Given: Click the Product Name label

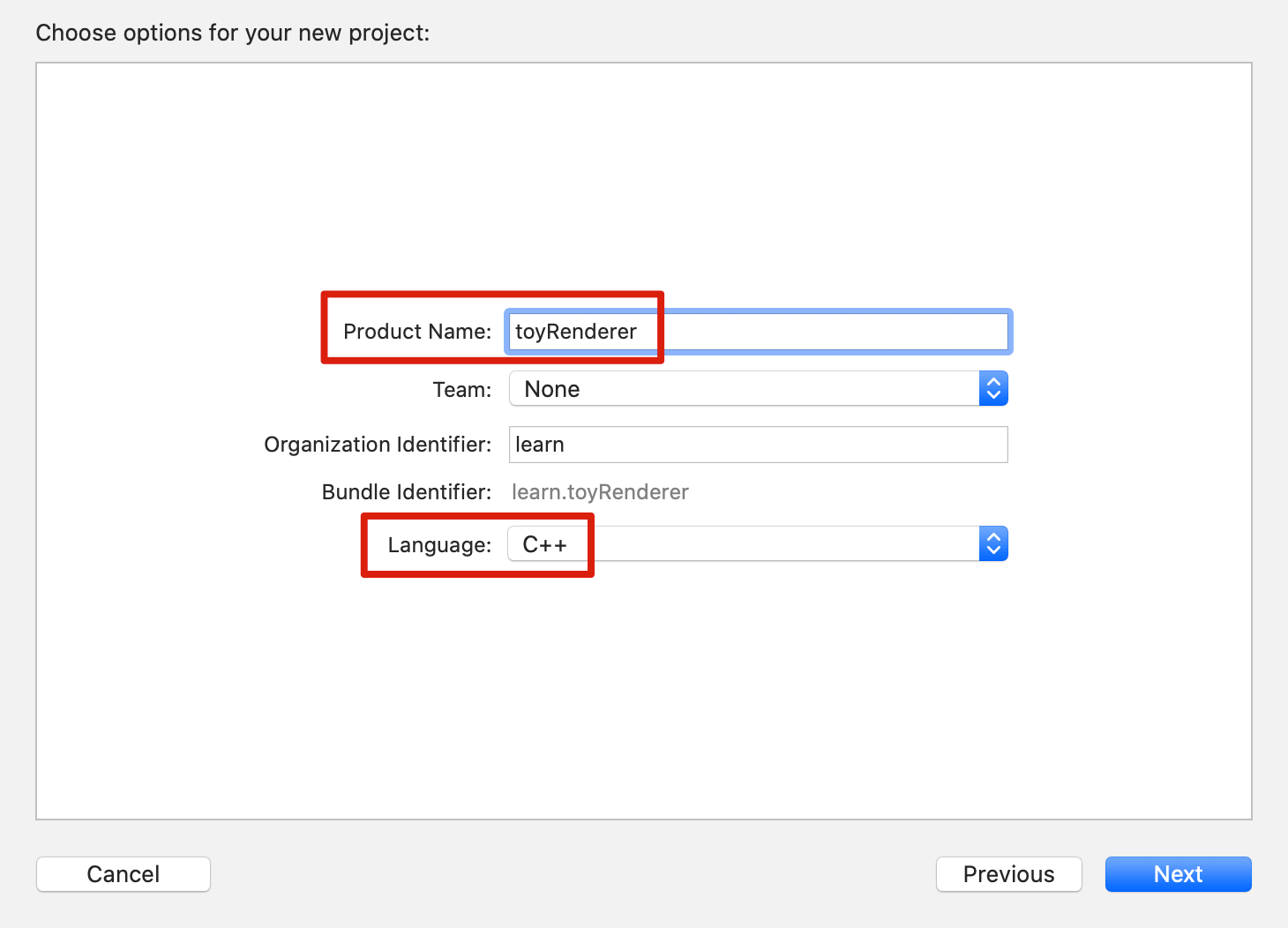Looking at the screenshot, I should coord(417,332).
